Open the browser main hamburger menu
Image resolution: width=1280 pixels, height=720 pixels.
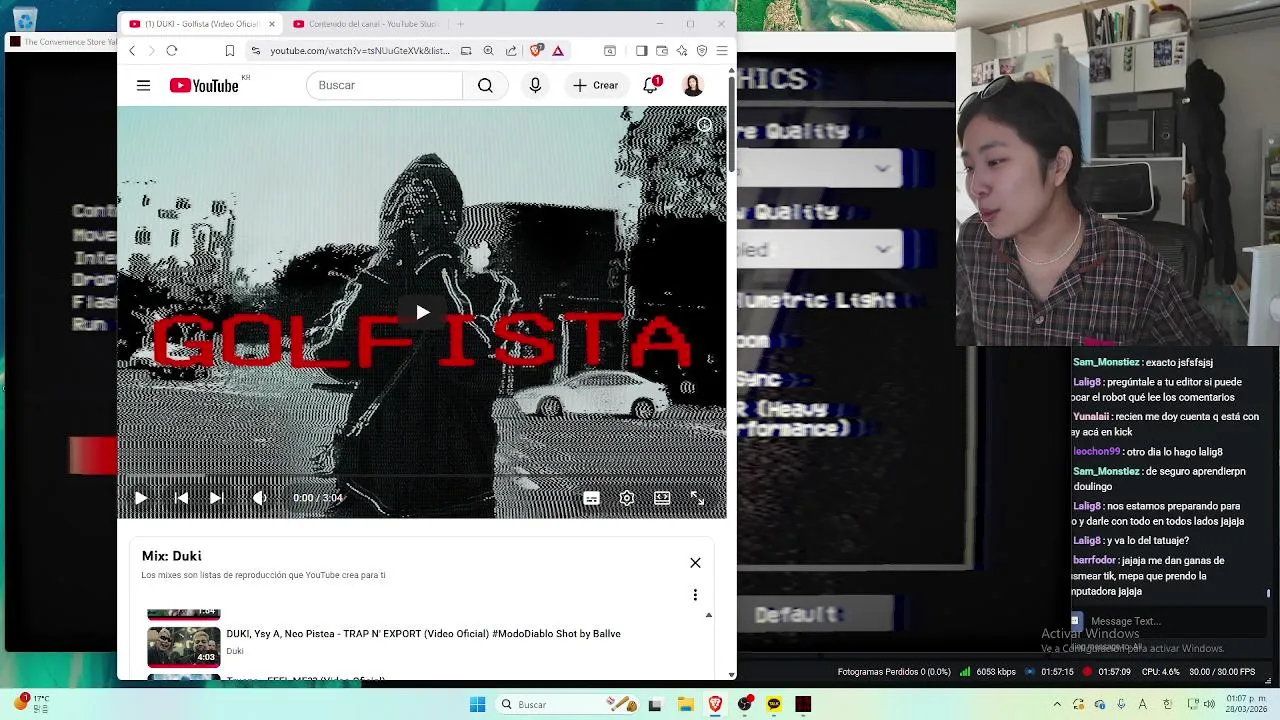click(x=721, y=51)
